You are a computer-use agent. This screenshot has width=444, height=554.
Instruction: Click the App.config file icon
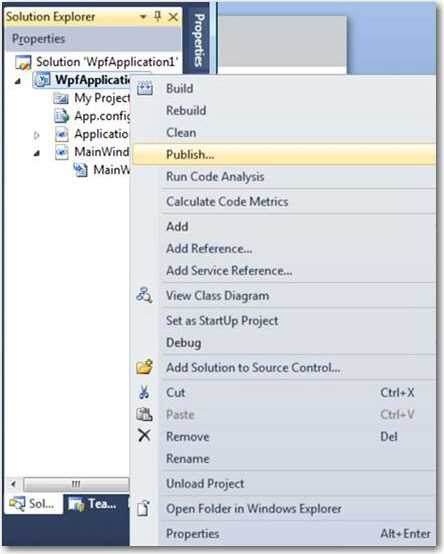[61, 116]
